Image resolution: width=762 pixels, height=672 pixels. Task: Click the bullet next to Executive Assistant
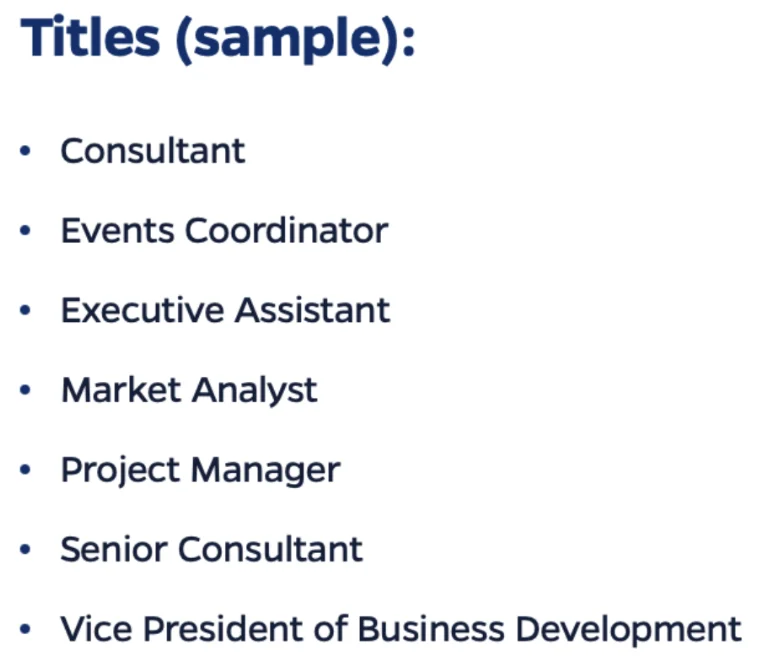[26, 311]
